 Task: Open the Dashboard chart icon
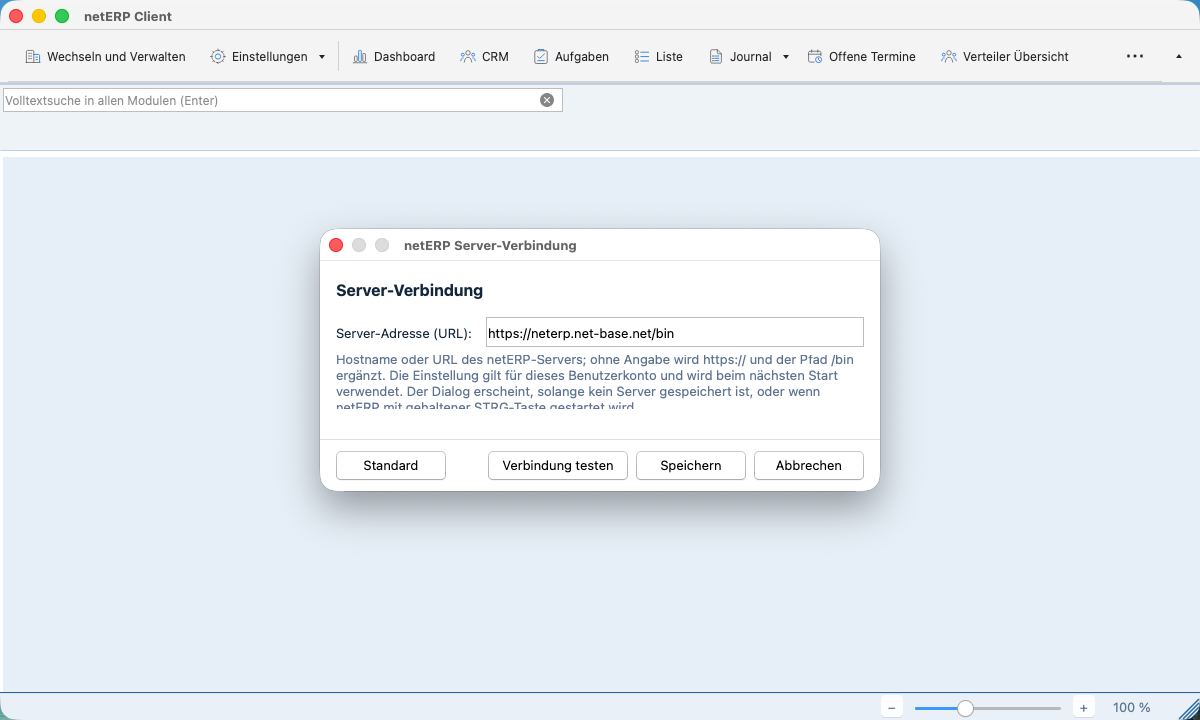coord(360,57)
